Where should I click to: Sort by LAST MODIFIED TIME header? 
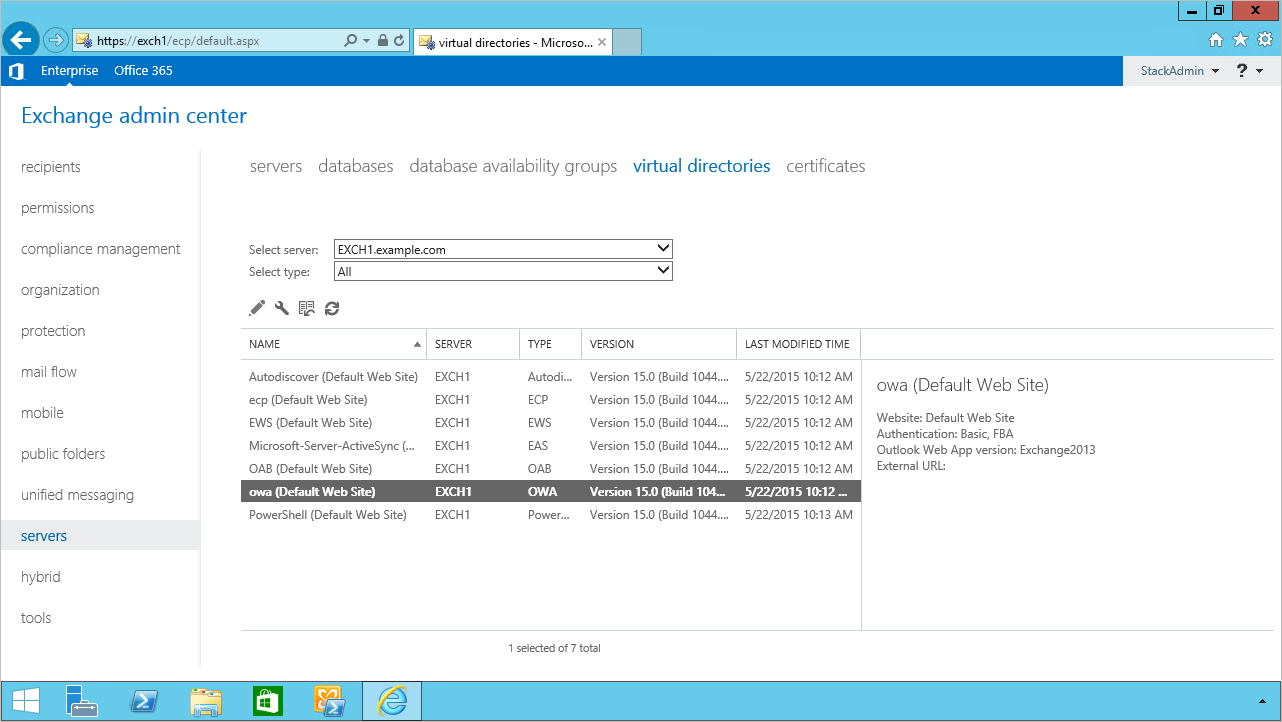798,344
